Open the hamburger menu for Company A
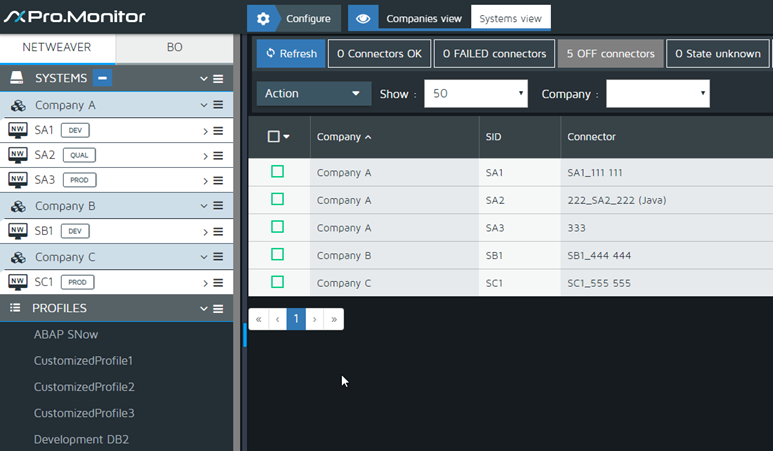The width and height of the screenshot is (773, 451). 217,105
